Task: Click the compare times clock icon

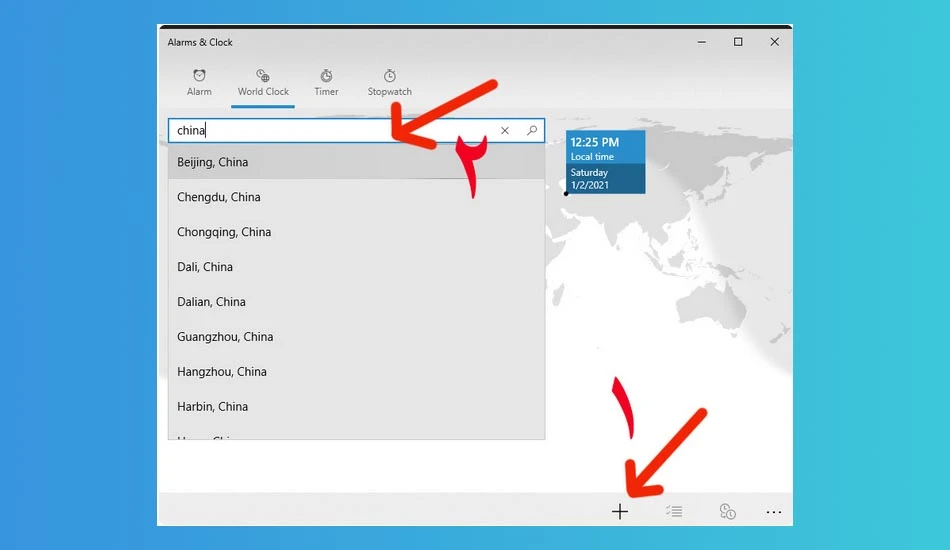Action: coord(727,512)
